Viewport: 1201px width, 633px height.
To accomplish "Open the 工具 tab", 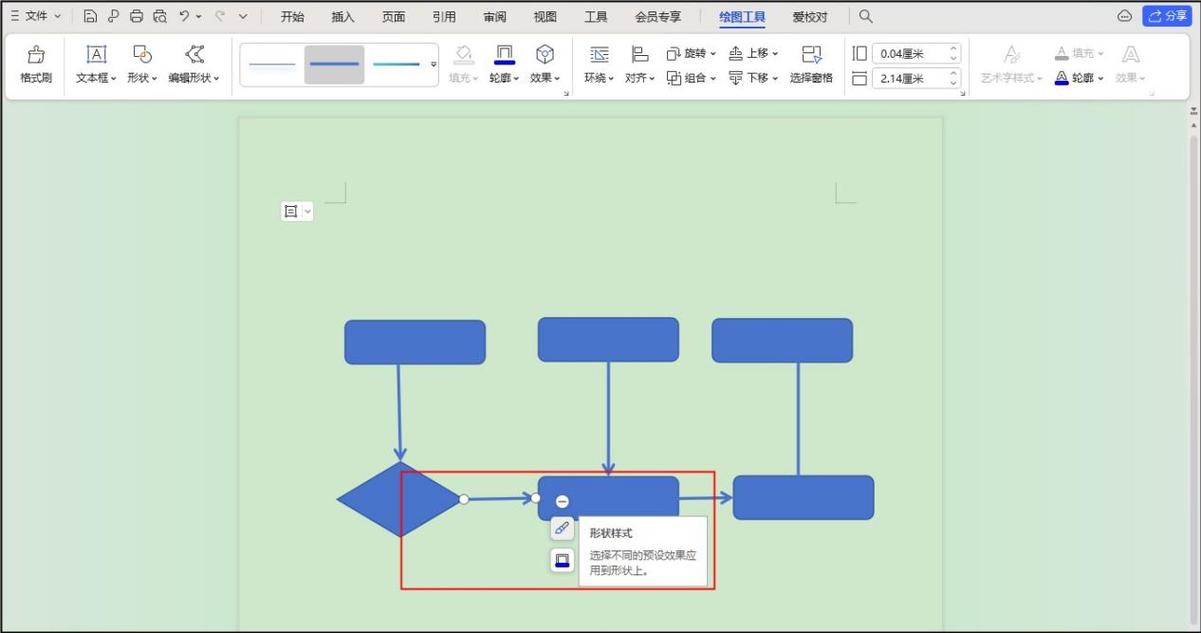I will [596, 17].
